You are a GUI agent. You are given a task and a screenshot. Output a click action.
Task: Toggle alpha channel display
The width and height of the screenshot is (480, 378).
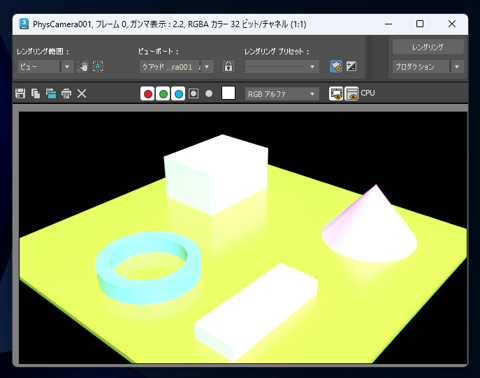[x=194, y=94]
